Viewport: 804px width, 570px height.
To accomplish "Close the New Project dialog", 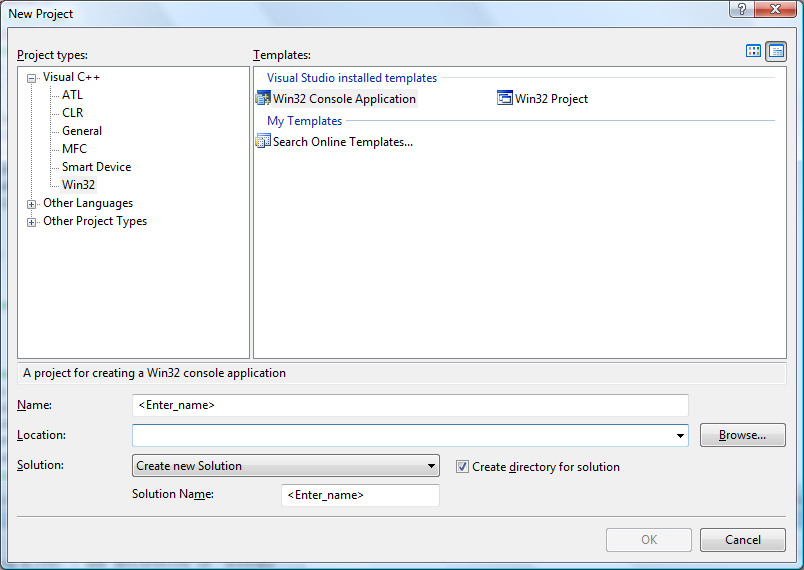I will (x=776, y=9).
